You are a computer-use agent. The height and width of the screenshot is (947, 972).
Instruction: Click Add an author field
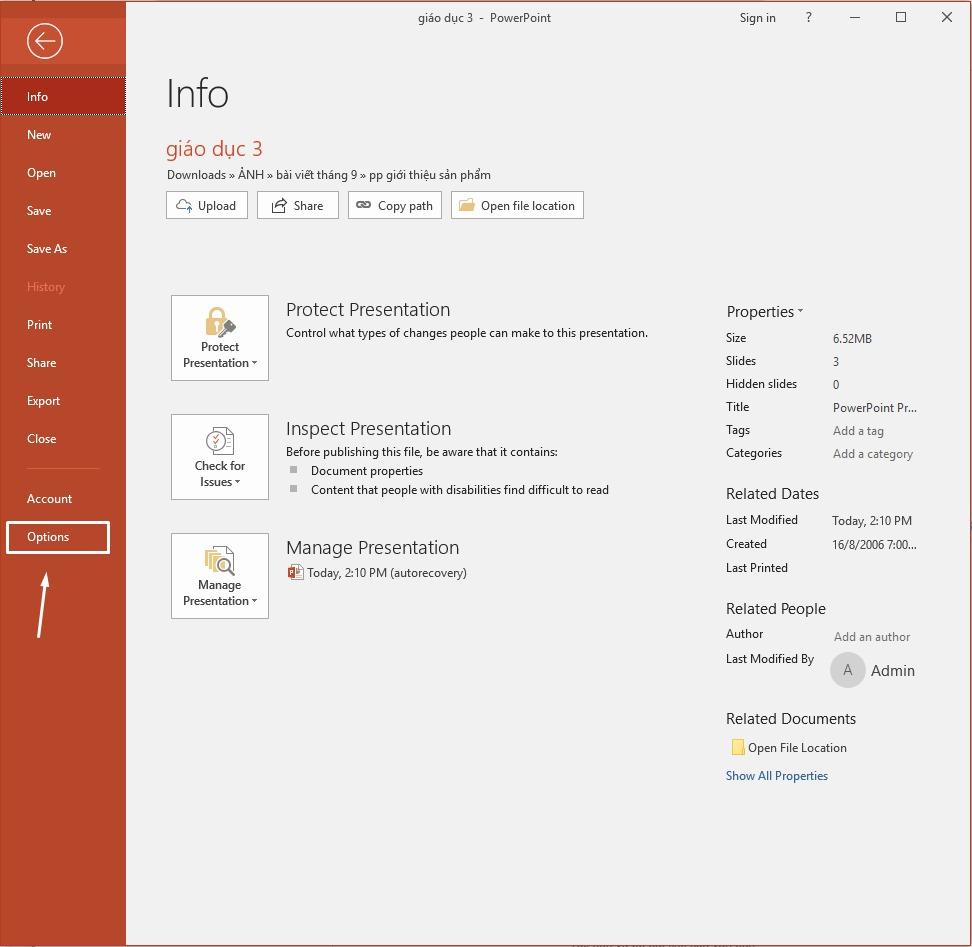[x=871, y=636]
